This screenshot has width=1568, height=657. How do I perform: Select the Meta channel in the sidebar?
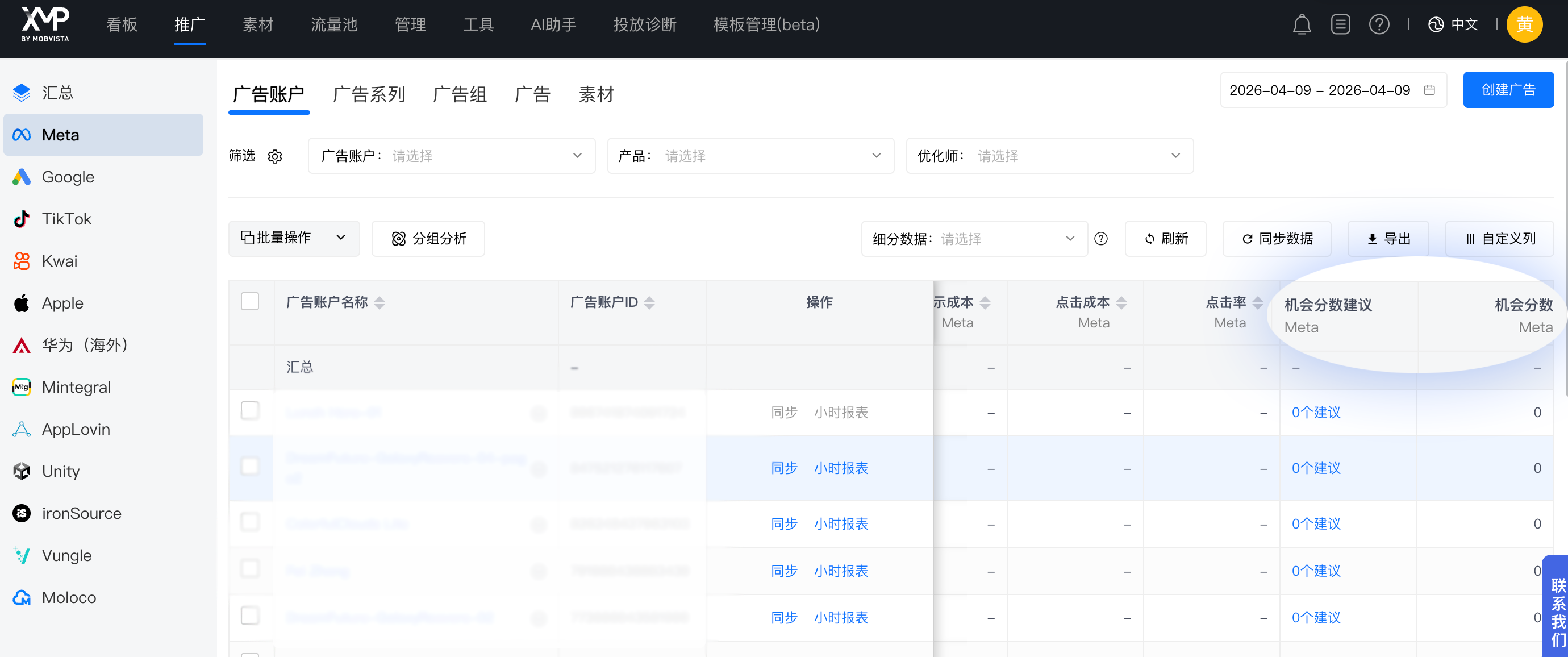pyautogui.click(x=60, y=135)
